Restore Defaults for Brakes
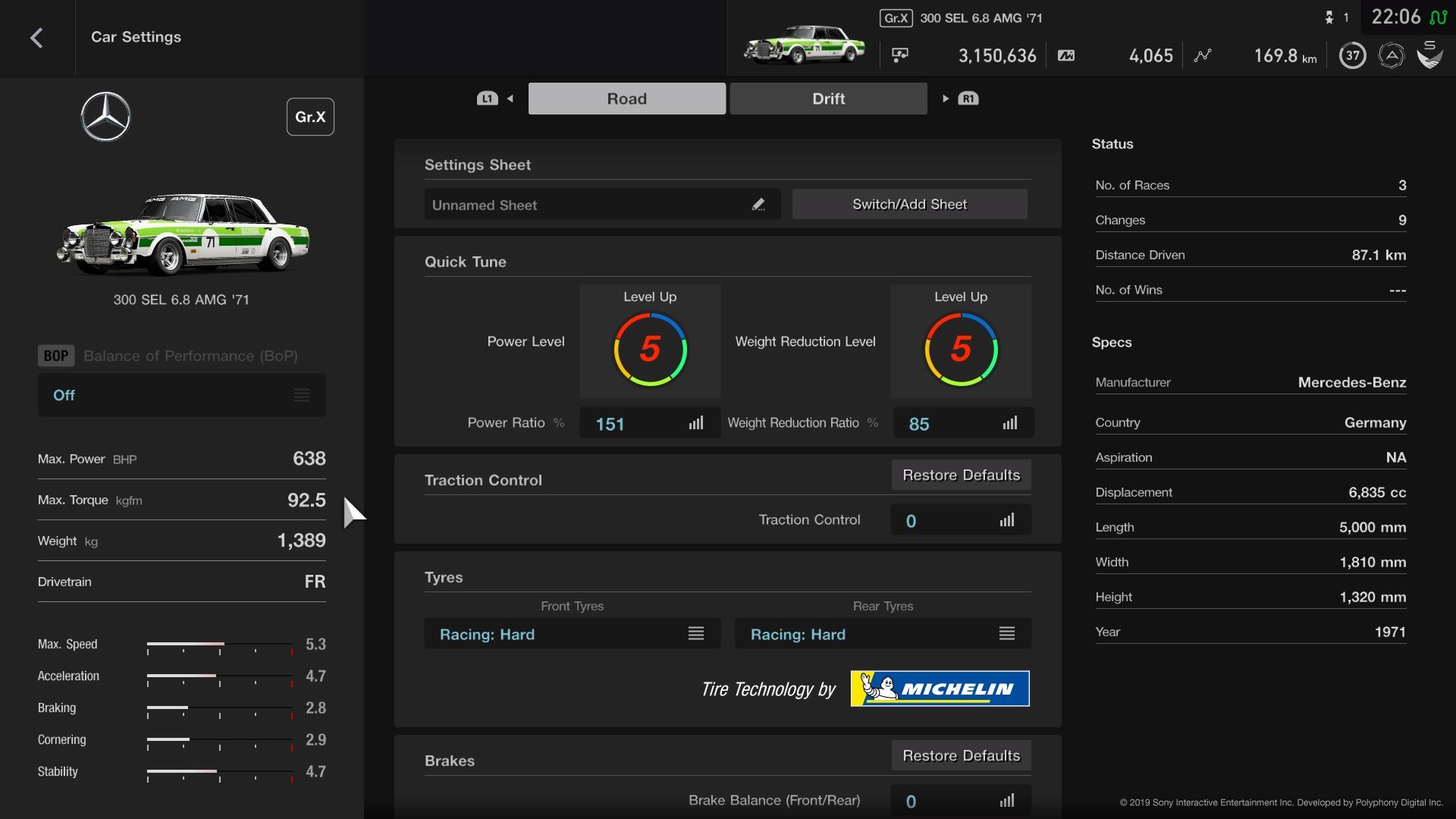1456x819 pixels. tap(962, 755)
